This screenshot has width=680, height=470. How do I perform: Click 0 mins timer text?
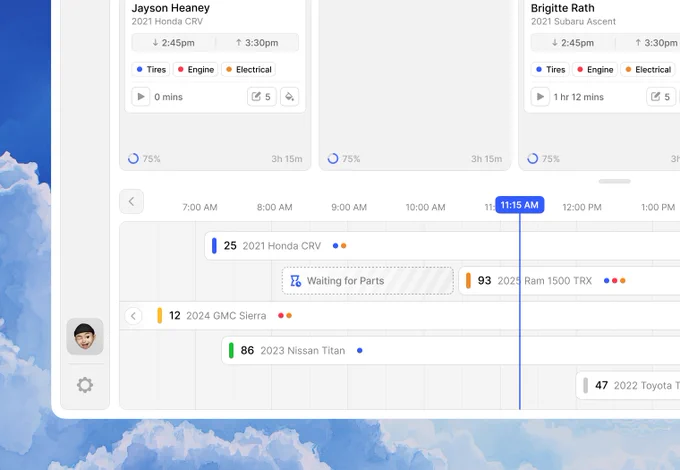[168, 97]
